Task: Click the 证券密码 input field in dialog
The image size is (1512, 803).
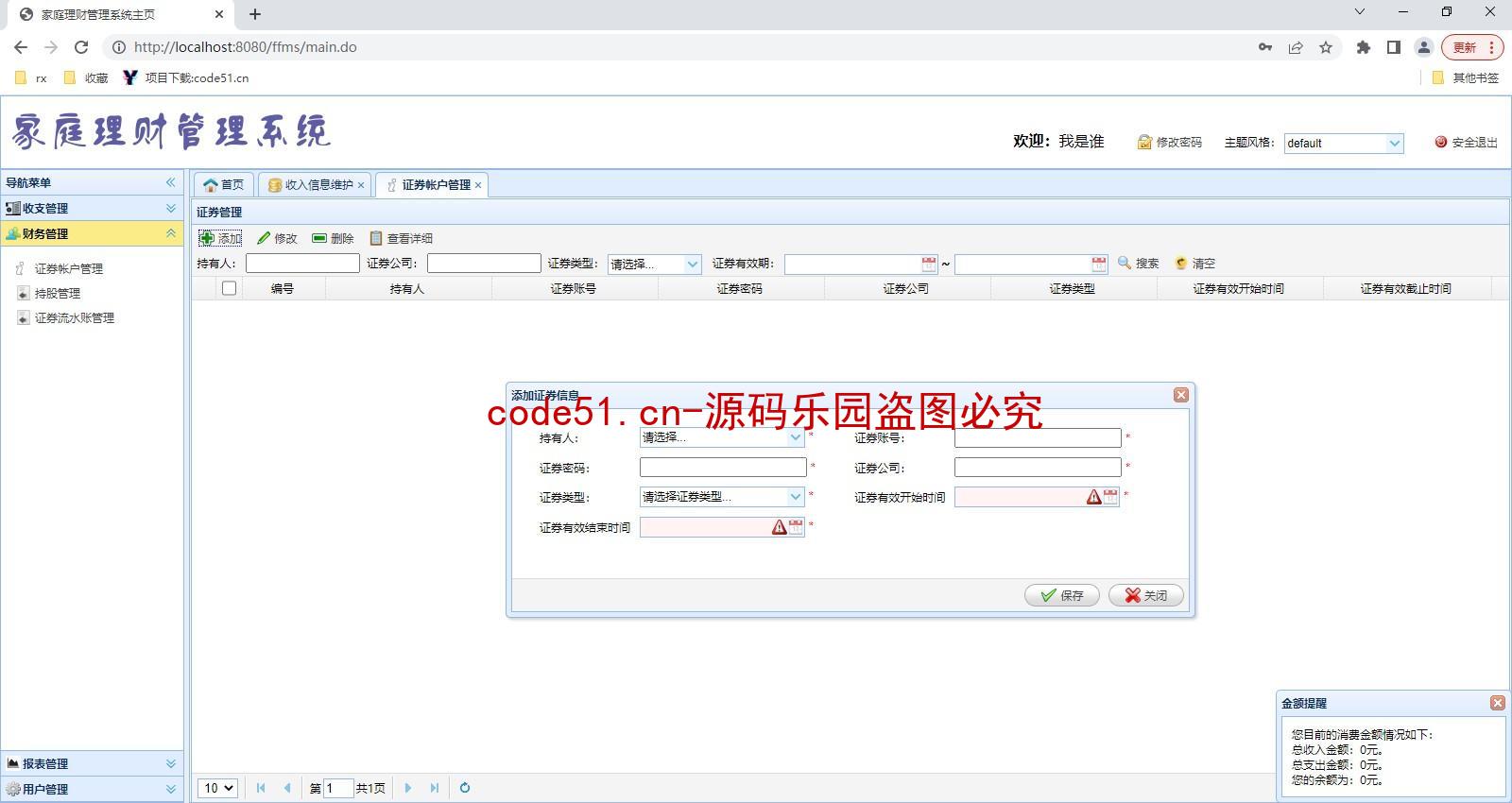Action: coord(723,468)
